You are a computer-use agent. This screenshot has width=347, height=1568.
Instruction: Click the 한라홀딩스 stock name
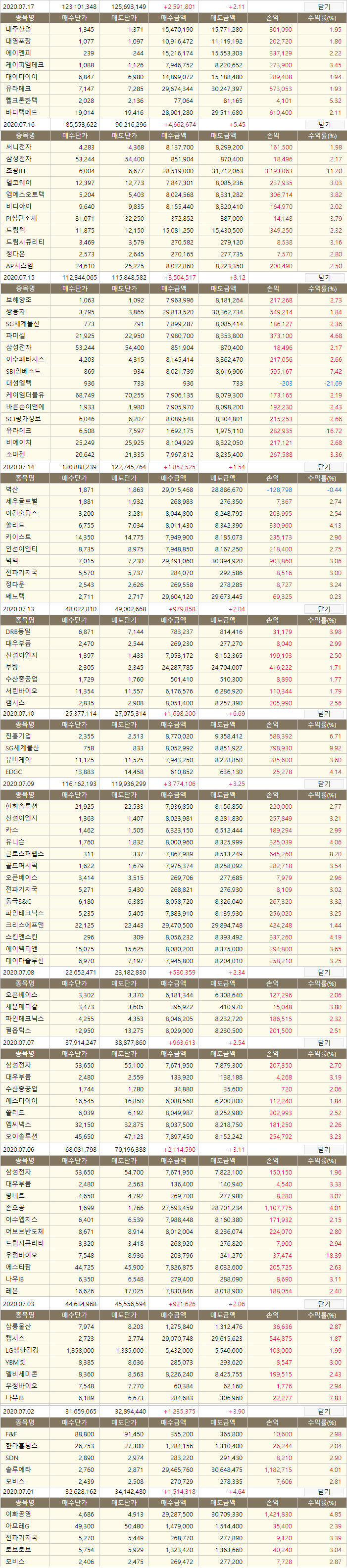tap(21, 1446)
